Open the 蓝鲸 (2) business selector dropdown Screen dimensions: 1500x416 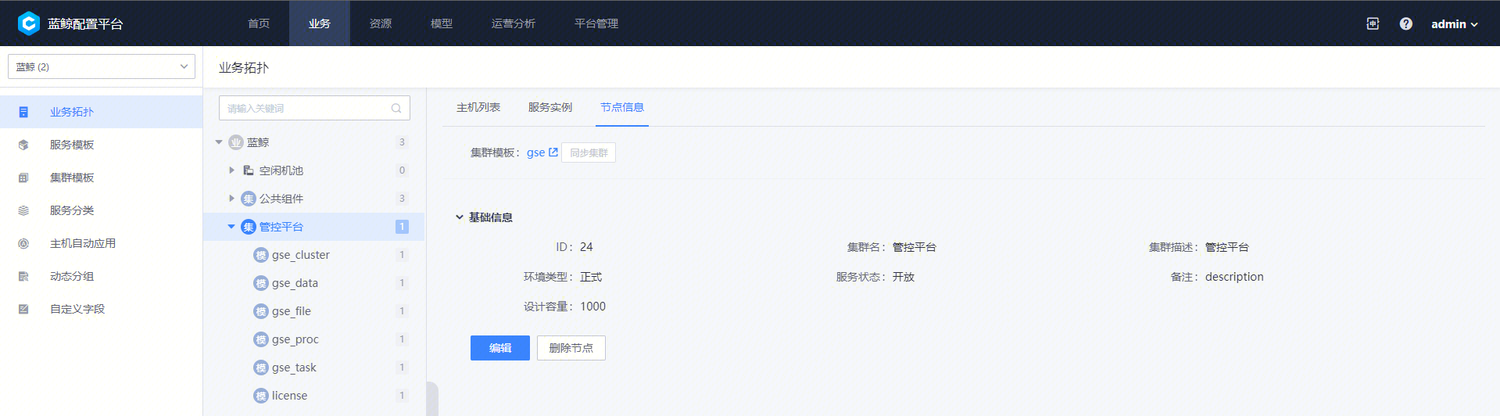click(x=101, y=67)
